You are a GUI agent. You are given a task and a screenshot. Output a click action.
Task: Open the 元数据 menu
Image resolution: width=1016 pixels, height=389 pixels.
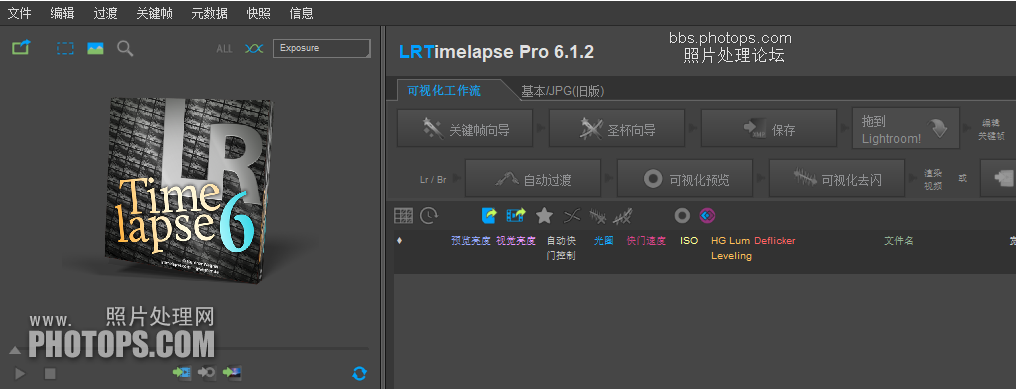(209, 13)
